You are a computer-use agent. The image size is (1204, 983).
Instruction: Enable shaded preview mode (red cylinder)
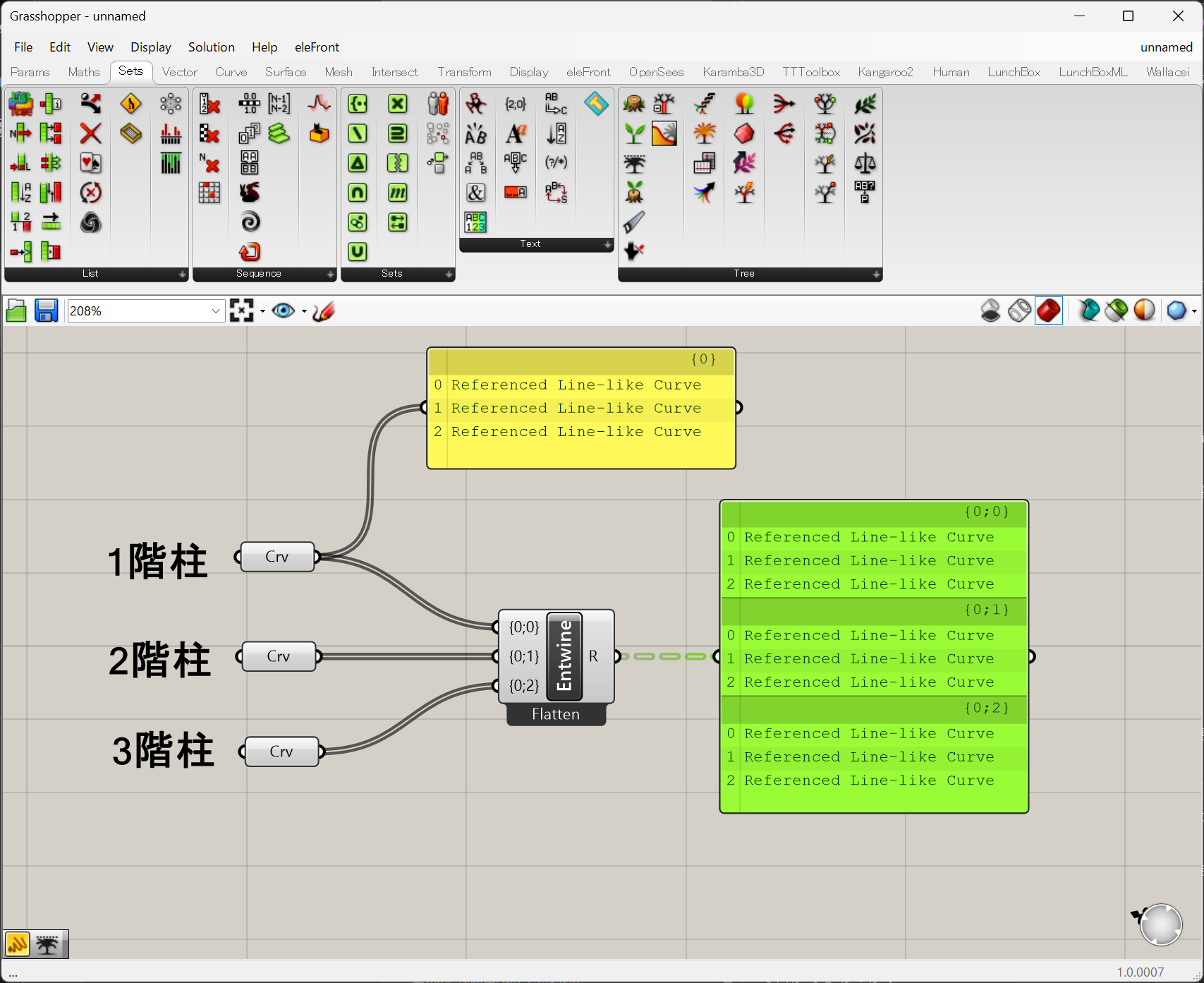click(x=1049, y=310)
